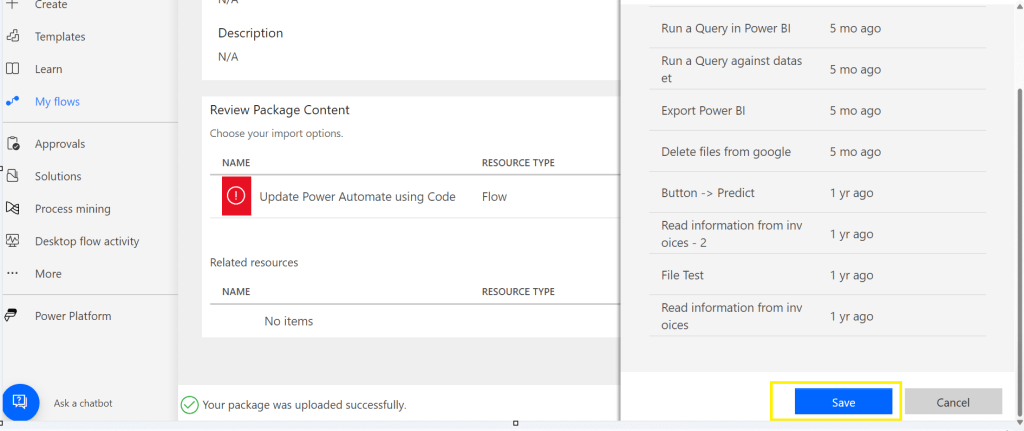This screenshot has width=1024, height=431.
Task: Click the My flows icon
Action: (13, 102)
